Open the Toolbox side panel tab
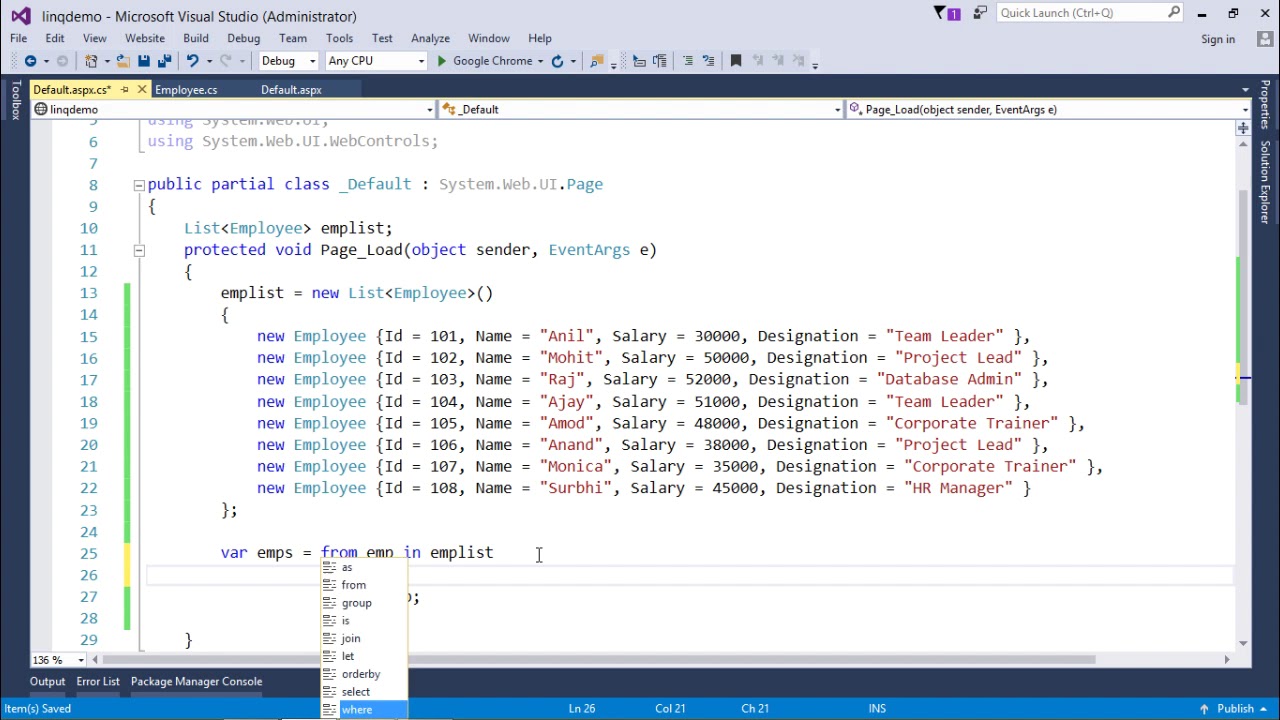 (x=15, y=100)
